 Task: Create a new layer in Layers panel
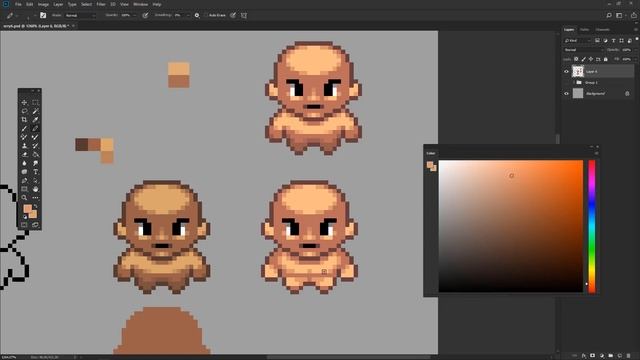620,356
